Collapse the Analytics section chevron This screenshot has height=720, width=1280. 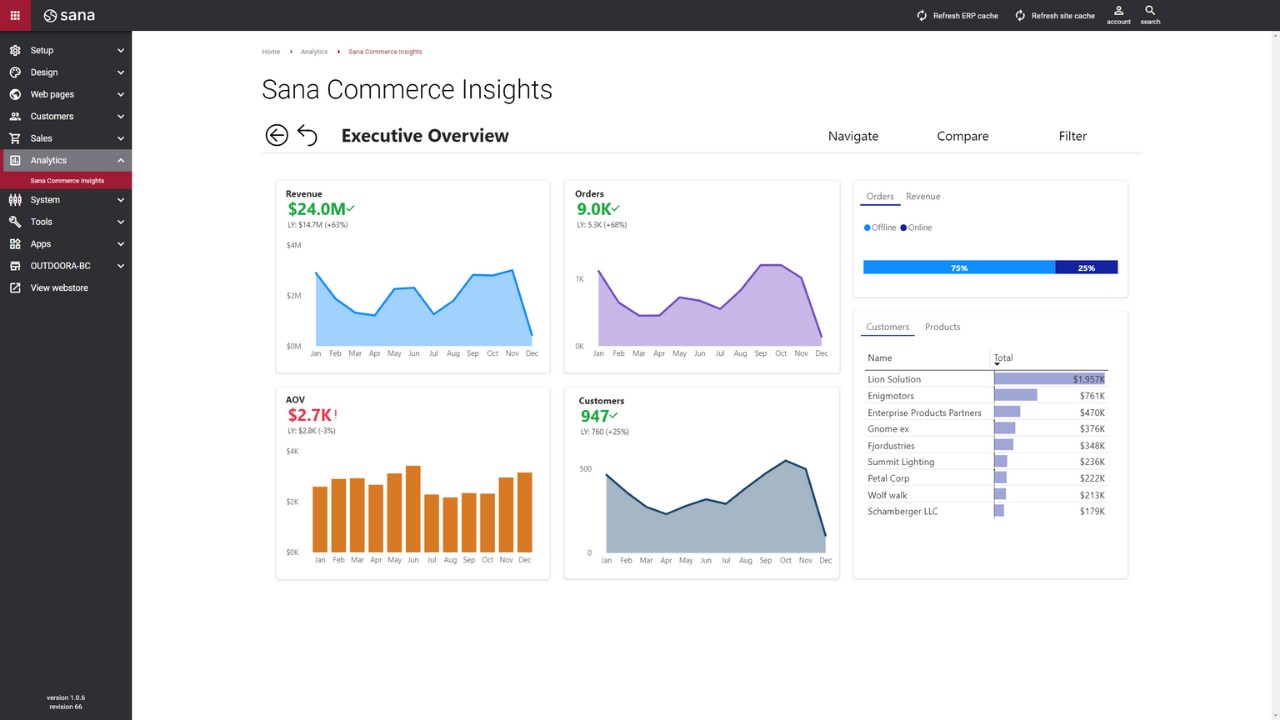121,160
